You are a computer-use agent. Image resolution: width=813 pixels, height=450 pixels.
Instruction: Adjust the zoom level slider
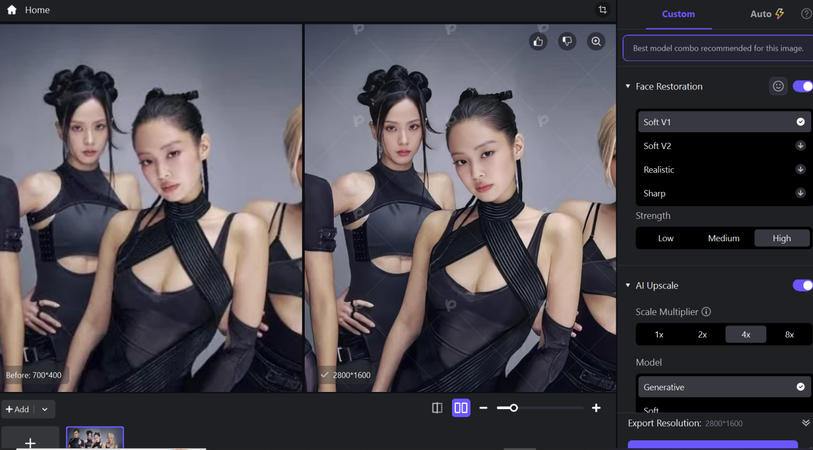(x=513, y=408)
